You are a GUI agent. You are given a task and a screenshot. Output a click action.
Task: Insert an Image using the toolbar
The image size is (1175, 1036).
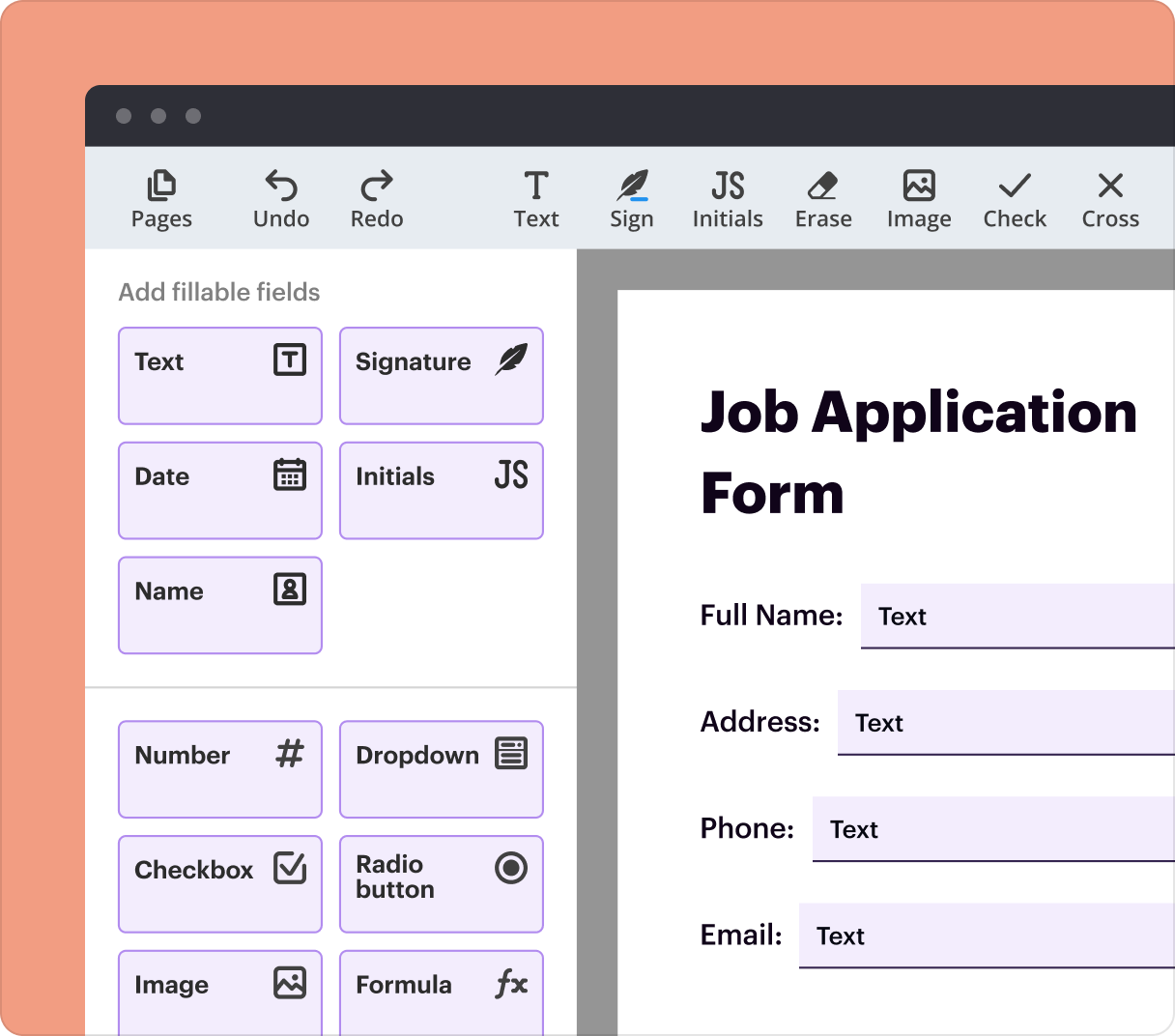(918, 198)
